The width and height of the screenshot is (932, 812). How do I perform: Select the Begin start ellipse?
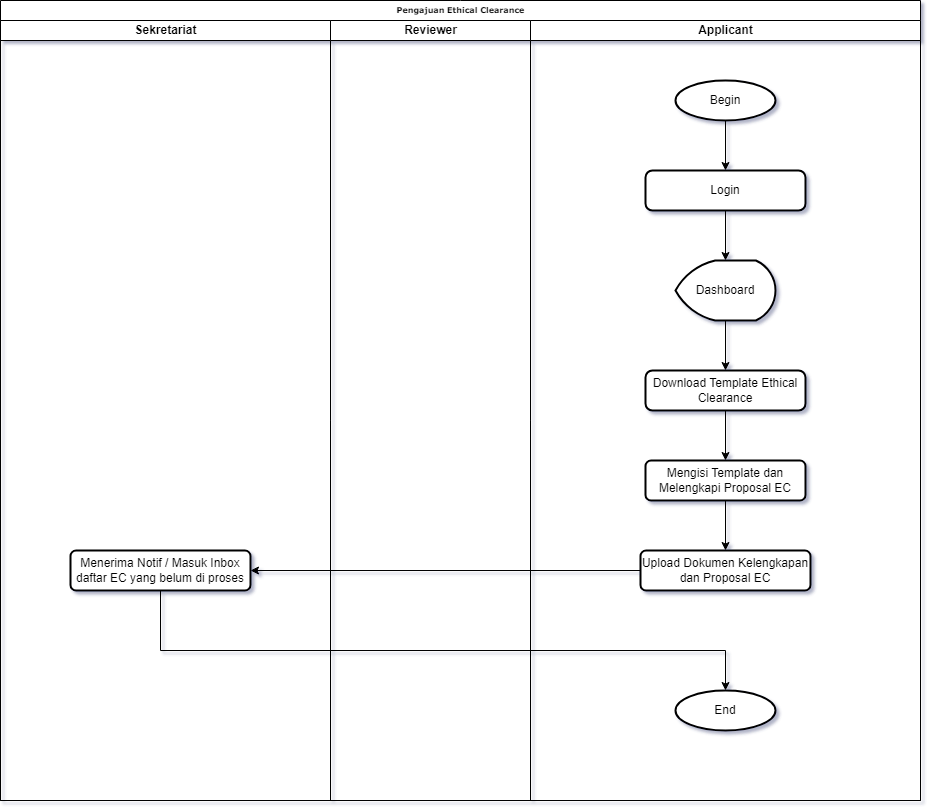725,100
